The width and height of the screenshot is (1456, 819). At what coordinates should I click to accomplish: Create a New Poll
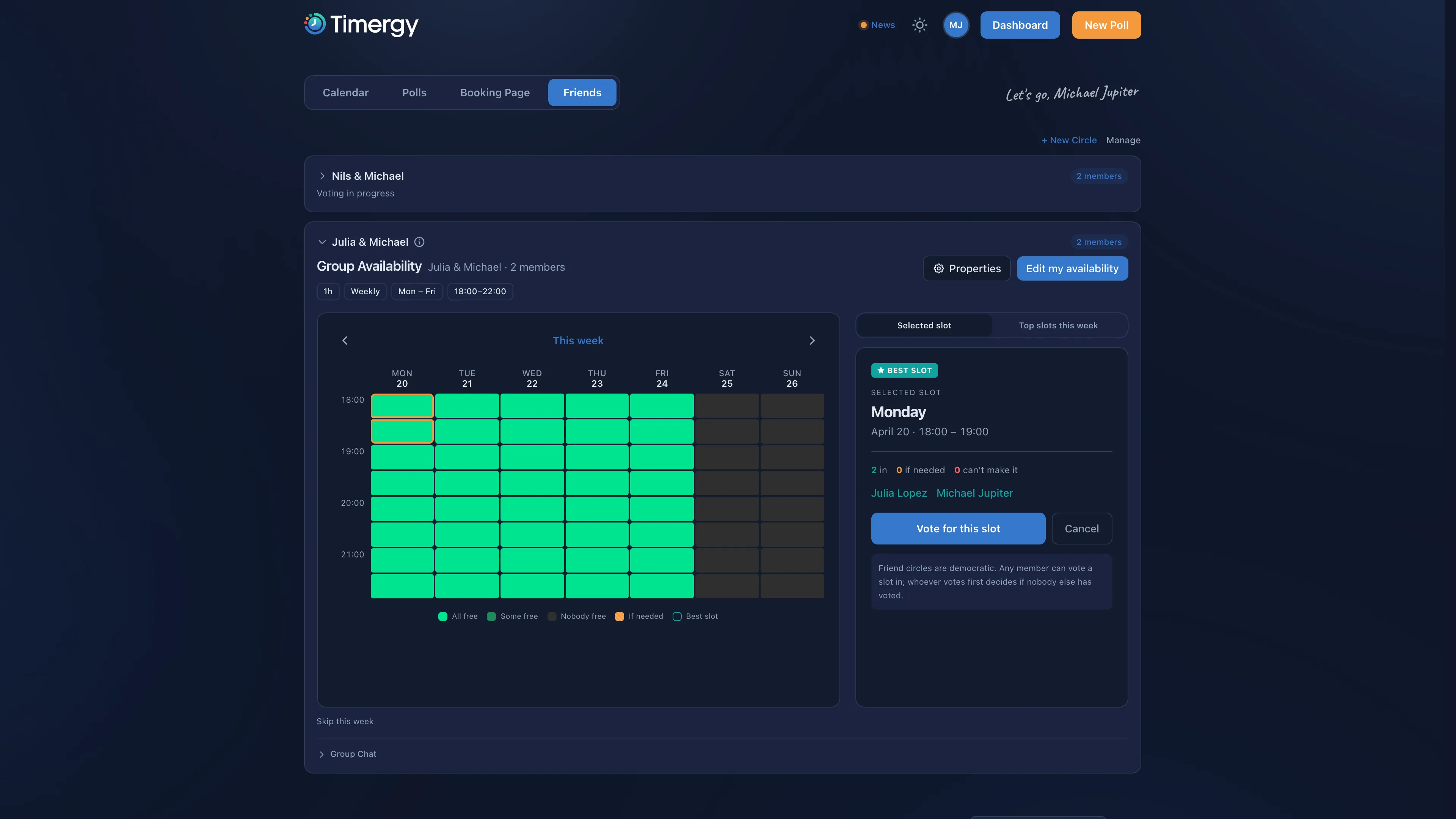click(1106, 25)
